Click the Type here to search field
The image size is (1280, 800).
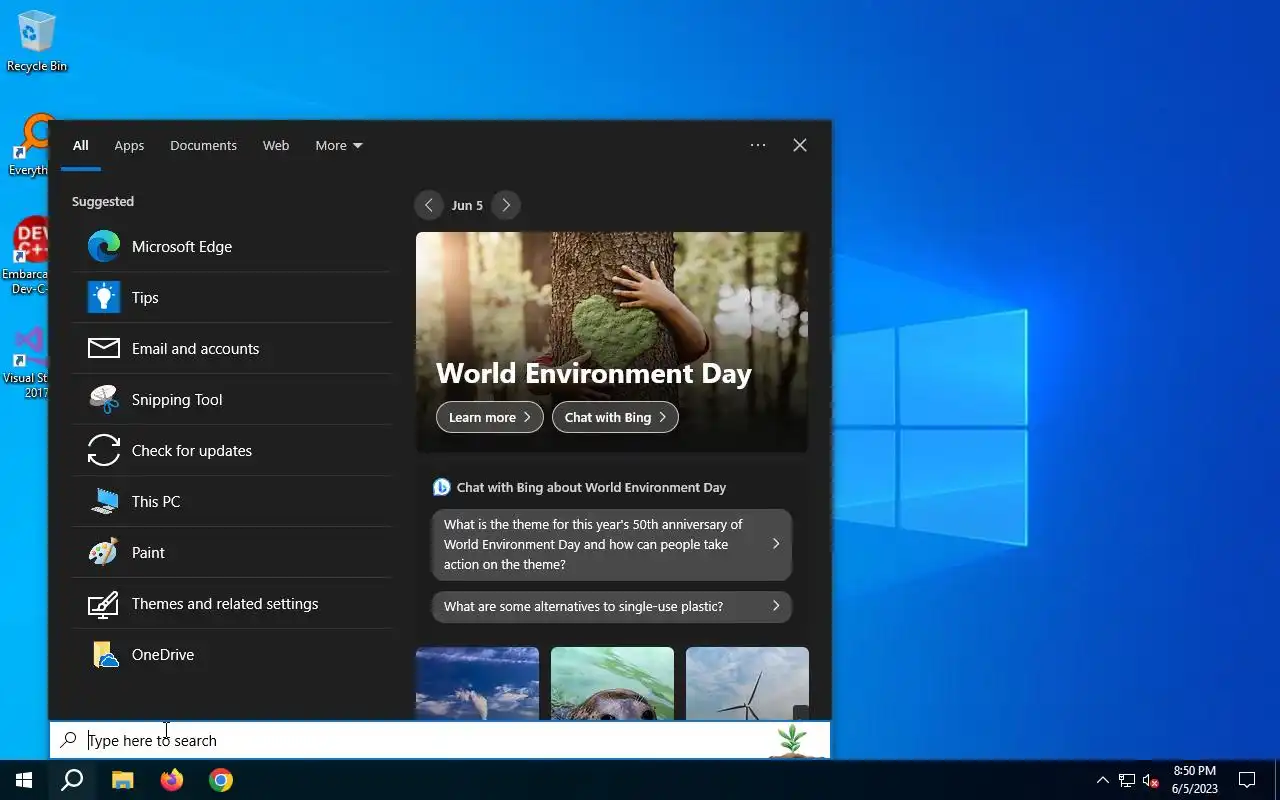tap(440, 740)
